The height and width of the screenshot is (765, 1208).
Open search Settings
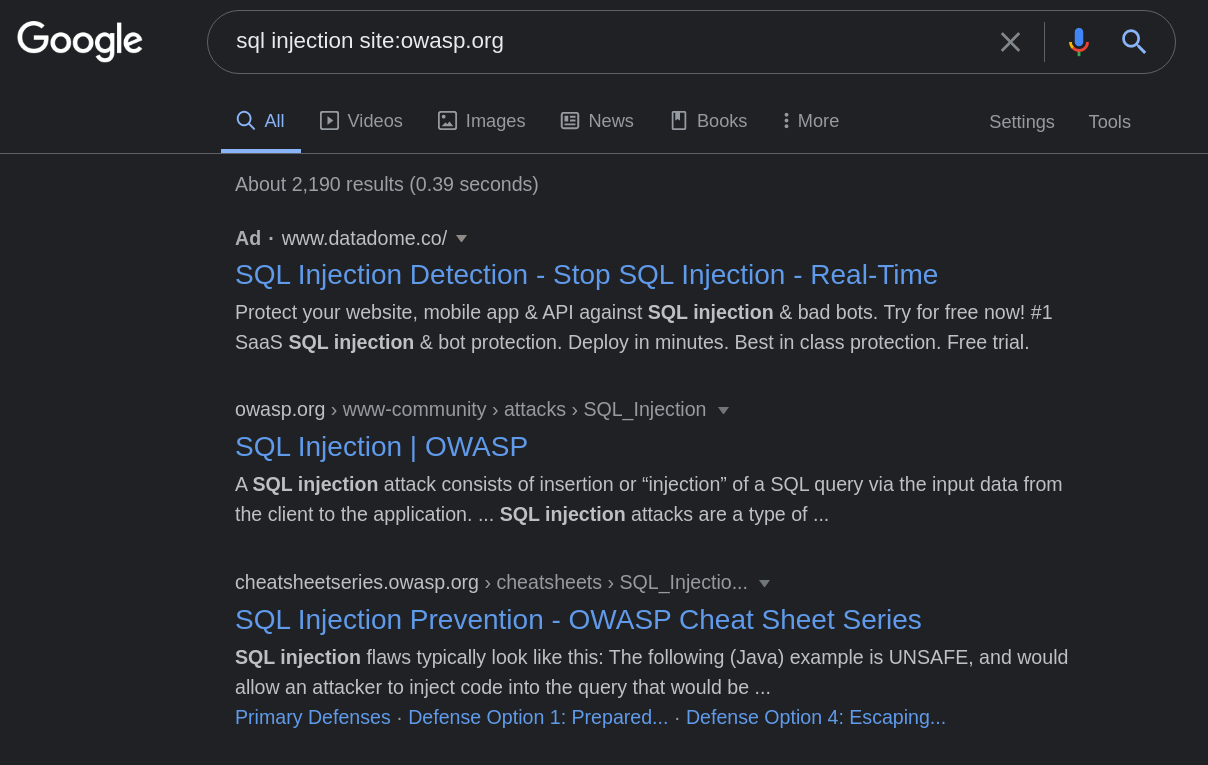(1021, 122)
